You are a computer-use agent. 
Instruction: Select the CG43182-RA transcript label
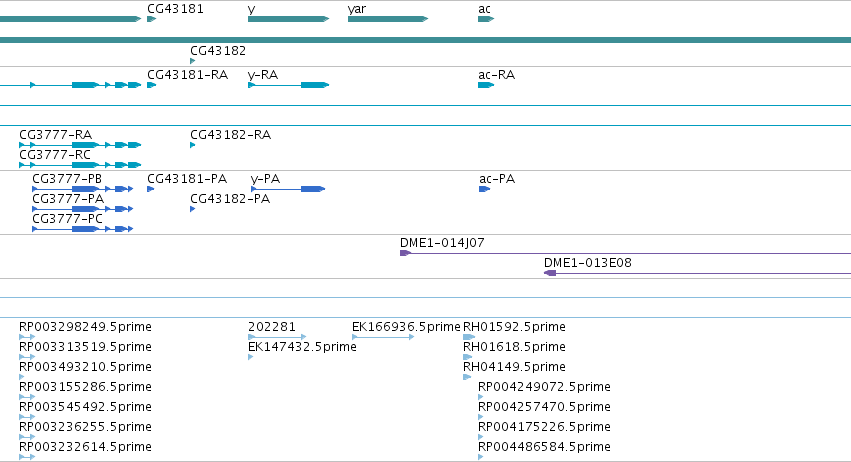coord(230,134)
